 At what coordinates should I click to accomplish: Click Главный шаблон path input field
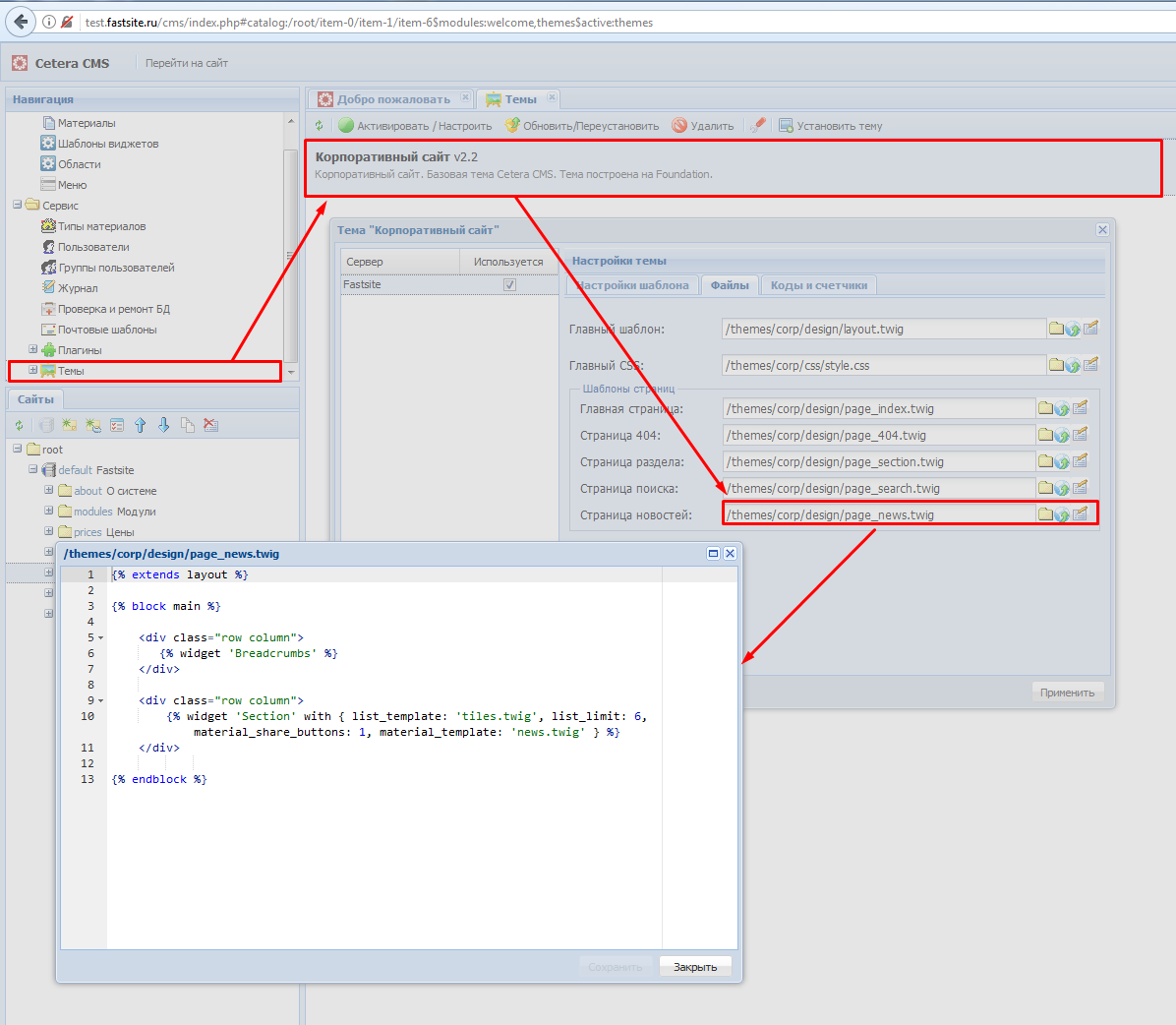[x=884, y=329]
